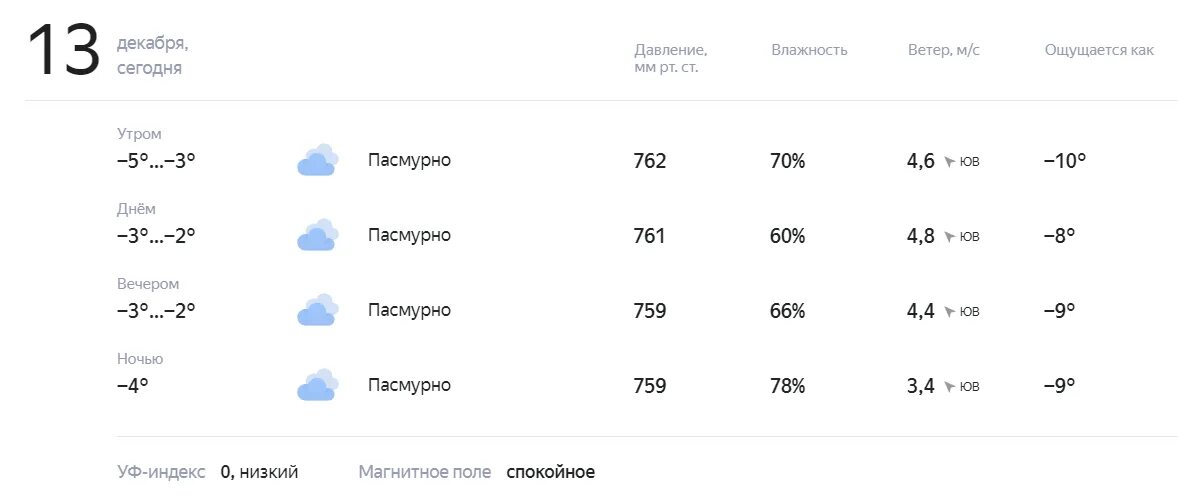The image size is (1178, 501).
Task: Click the Утром temperature −5°…−3°
Action: (156, 161)
